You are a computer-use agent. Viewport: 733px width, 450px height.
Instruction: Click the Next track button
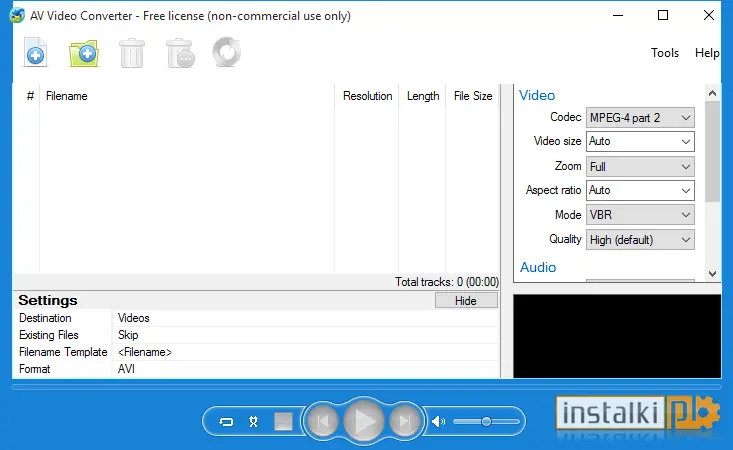point(405,421)
